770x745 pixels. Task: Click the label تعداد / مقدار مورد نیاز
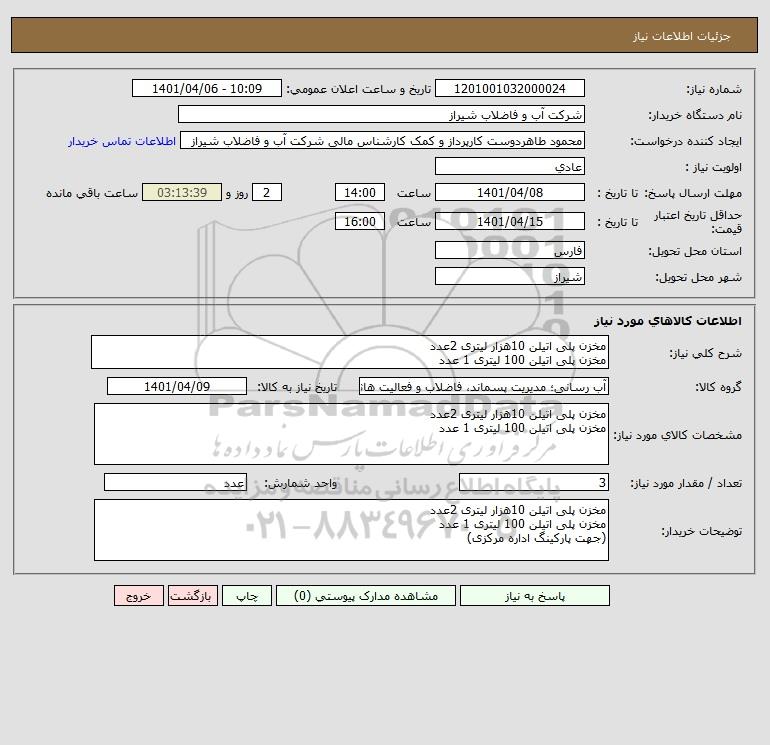(686, 484)
